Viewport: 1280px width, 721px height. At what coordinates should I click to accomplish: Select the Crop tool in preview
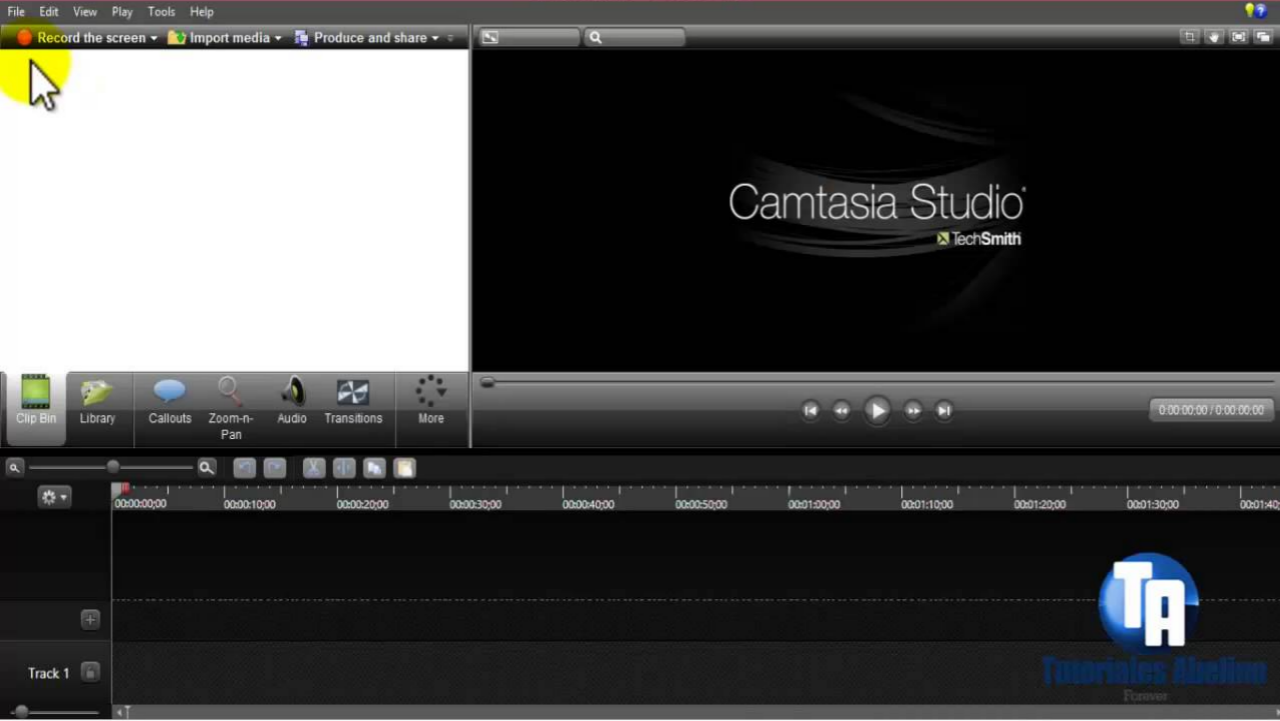pyautogui.click(x=1189, y=37)
